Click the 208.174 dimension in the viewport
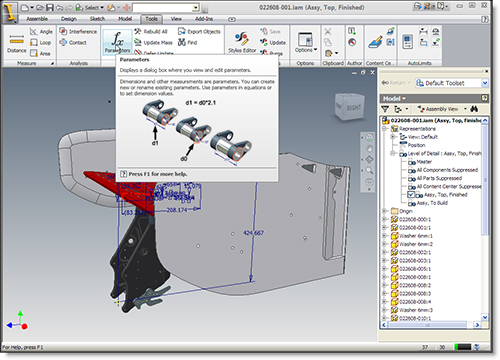 click(x=177, y=210)
